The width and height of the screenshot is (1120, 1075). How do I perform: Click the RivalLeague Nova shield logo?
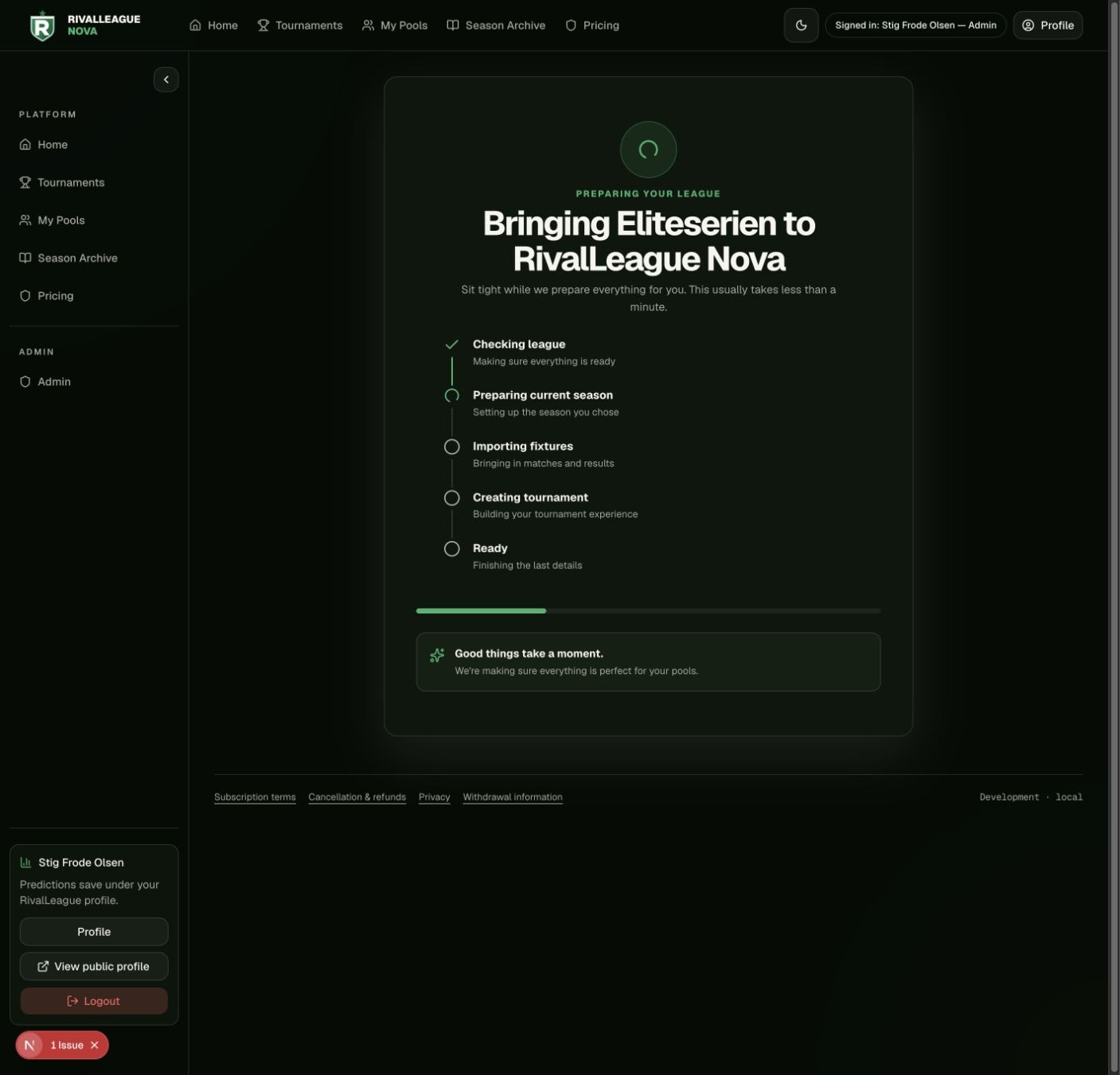42,26
